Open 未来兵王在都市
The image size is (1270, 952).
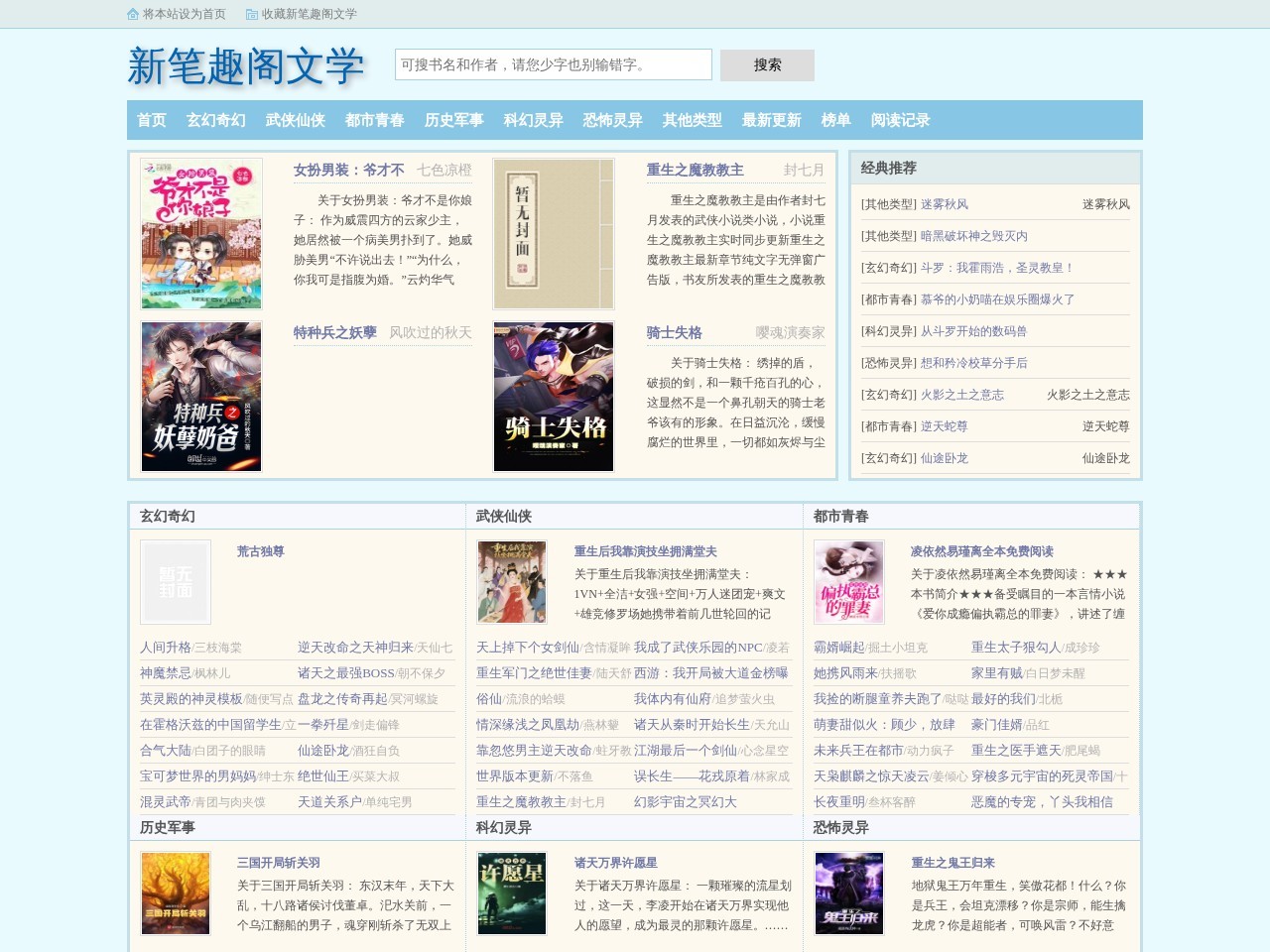[x=858, y=751]
